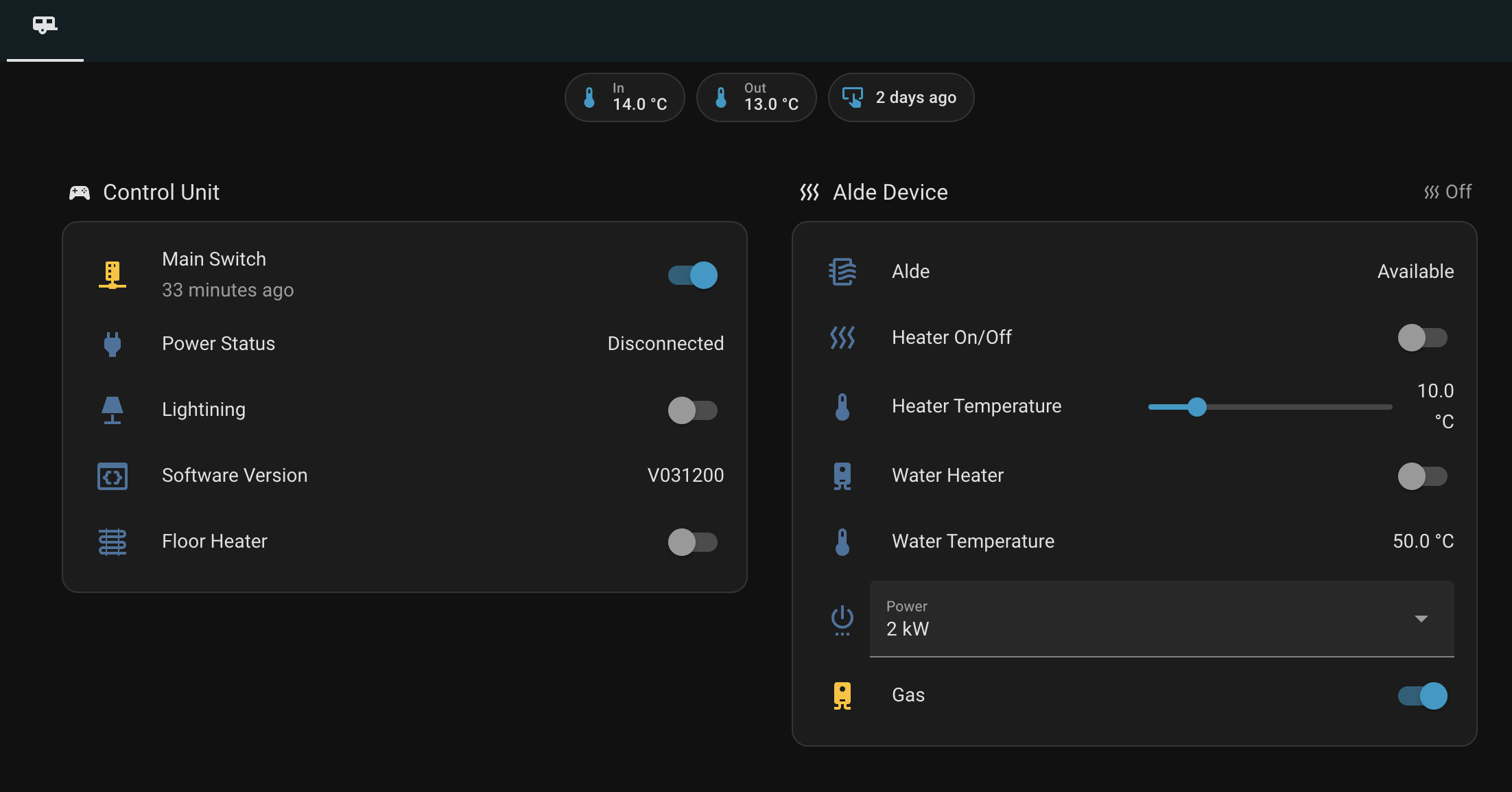1512x792 pixels.
Task: Click the Lightning lamp icon
Action: 113,410
